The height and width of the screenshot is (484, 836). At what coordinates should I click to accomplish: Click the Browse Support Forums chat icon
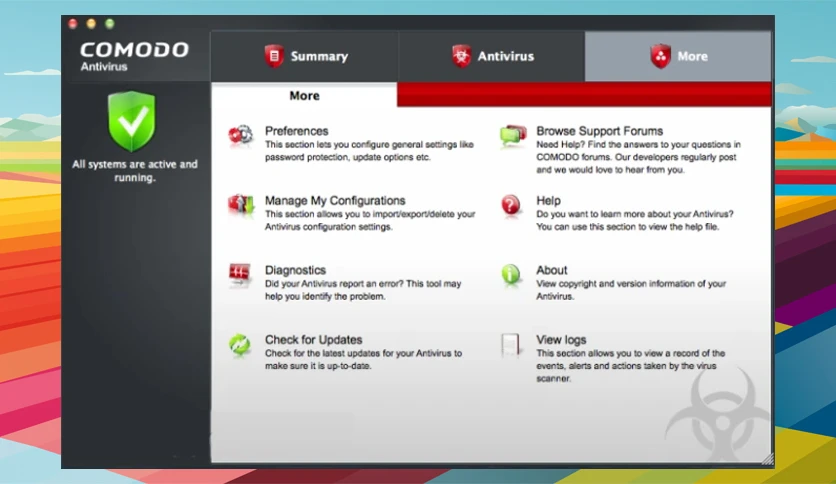(513, 135)
